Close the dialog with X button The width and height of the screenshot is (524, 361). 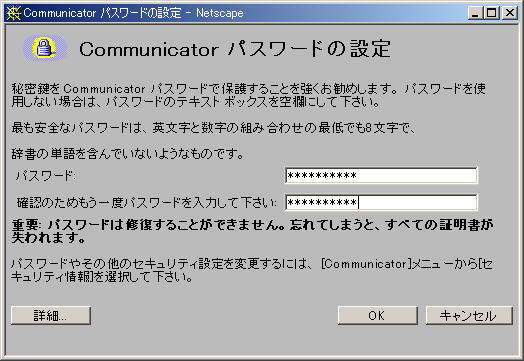510,13
